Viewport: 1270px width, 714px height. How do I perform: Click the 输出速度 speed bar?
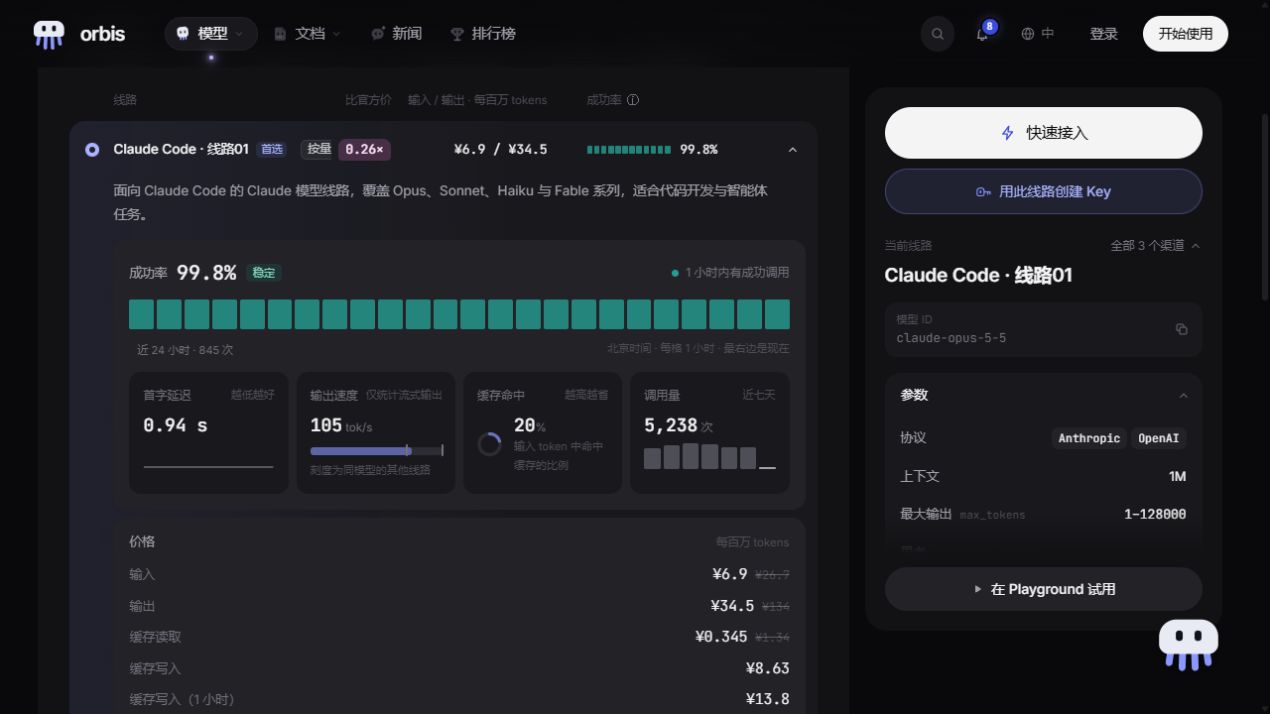[x=377, y=451]
